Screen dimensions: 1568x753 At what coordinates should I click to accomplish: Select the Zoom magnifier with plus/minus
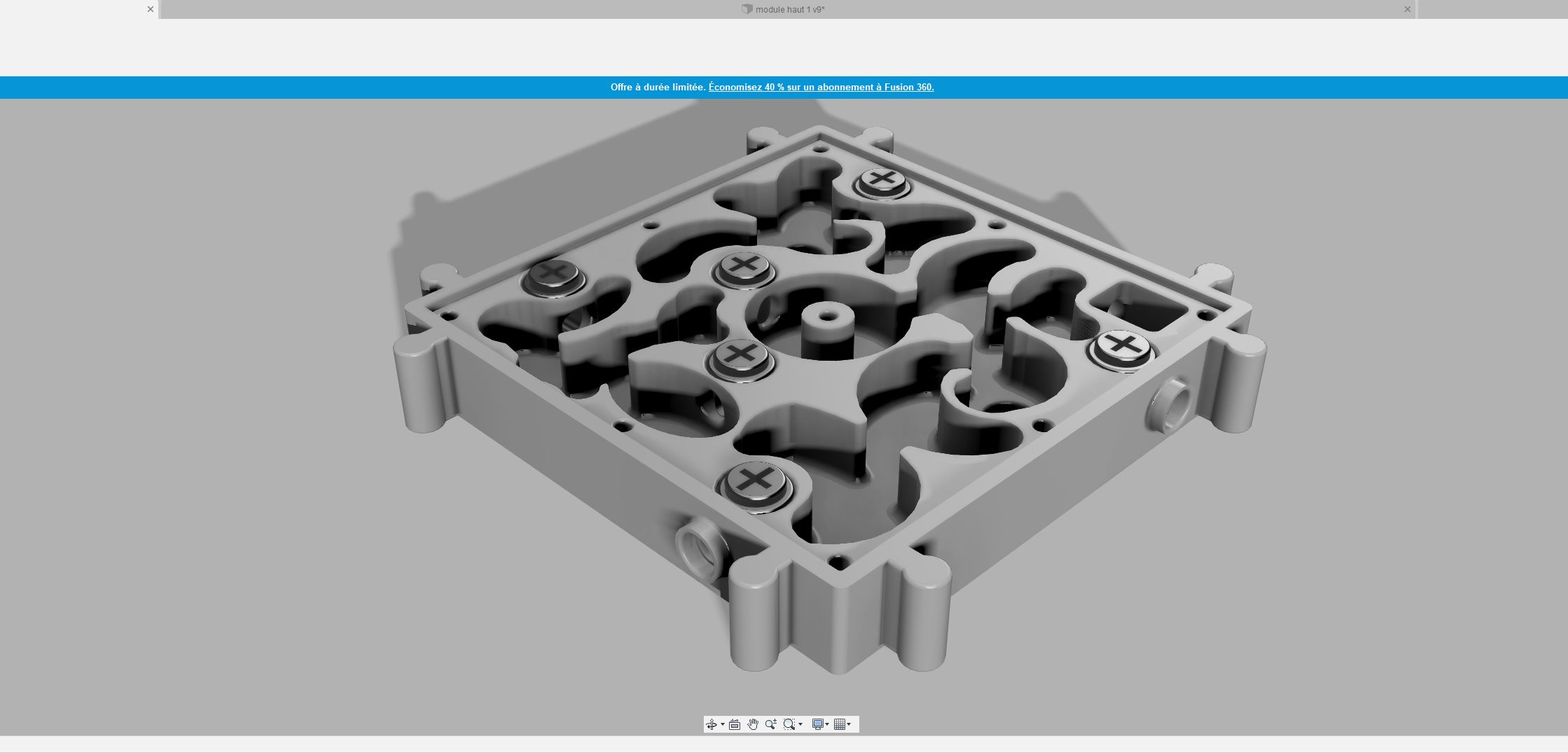(770, 724)
